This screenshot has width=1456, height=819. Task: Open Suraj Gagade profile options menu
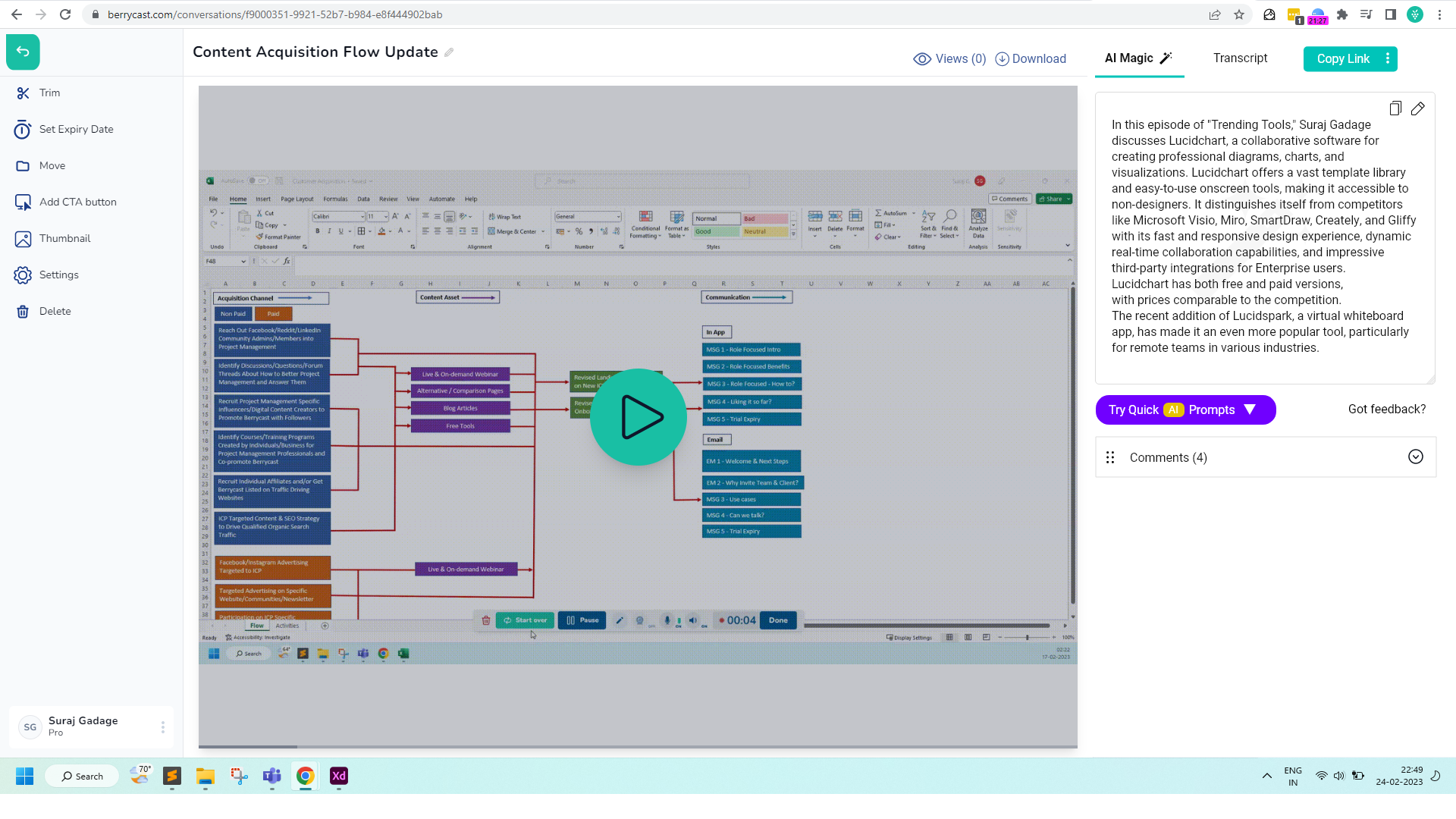click(163, 727)
